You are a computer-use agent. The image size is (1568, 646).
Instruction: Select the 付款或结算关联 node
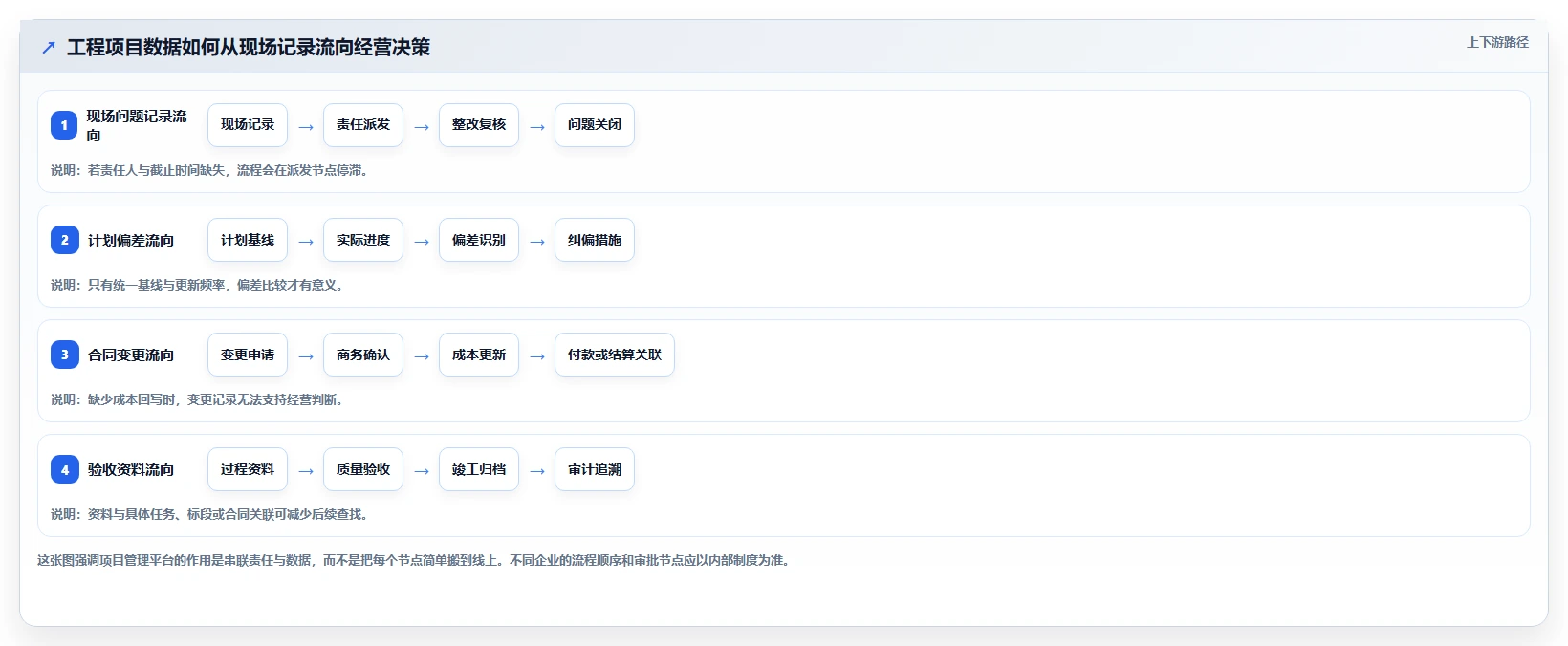coord(615,355)
